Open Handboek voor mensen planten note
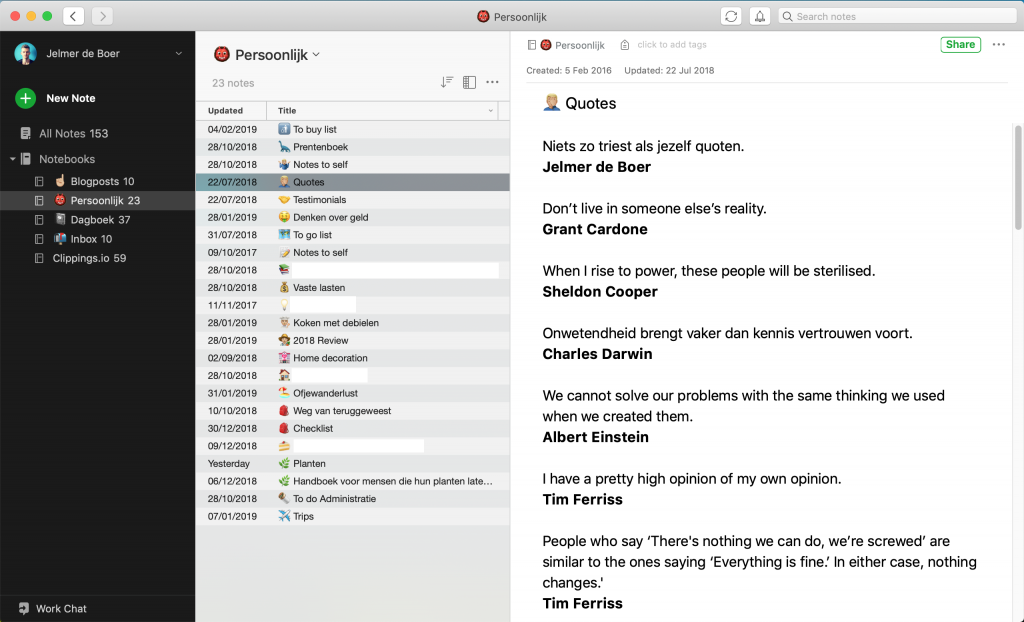 coord(353,482)
